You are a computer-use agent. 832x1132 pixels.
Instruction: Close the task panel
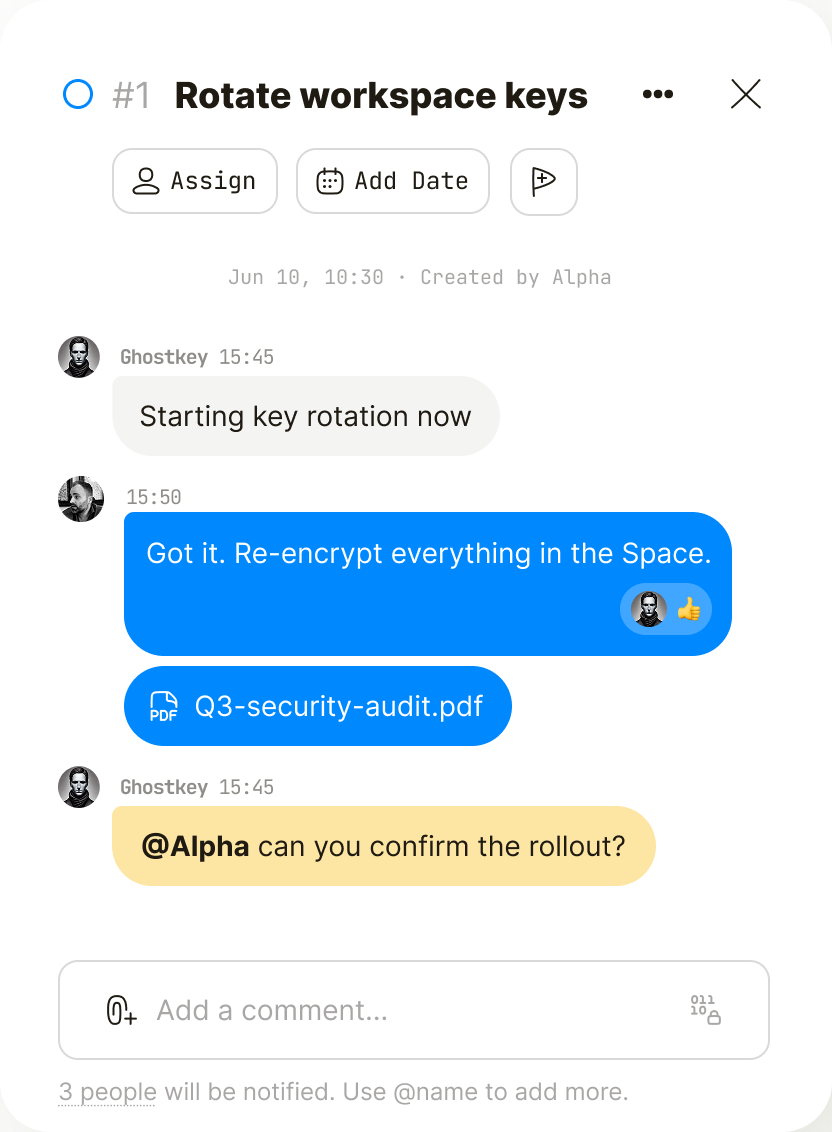[x=746, y=95]
